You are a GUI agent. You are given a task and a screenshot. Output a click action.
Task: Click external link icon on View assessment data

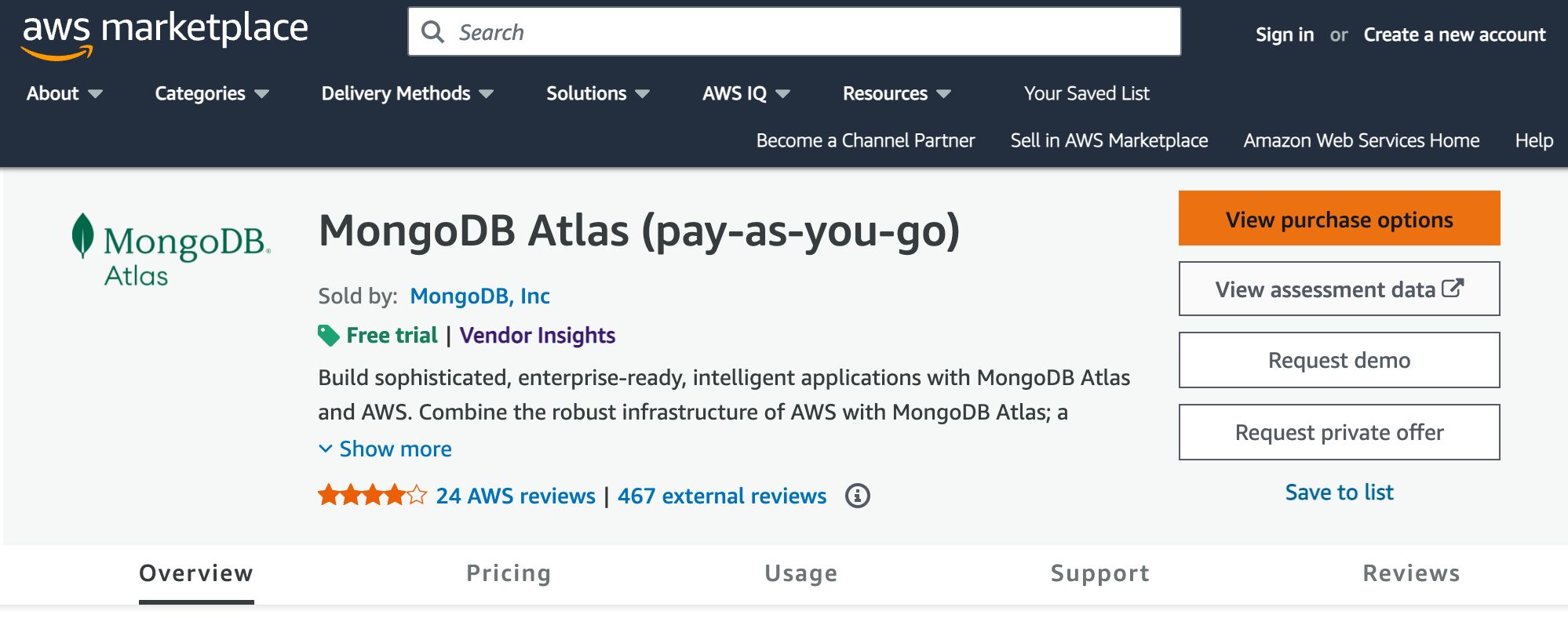[1453, 289]
